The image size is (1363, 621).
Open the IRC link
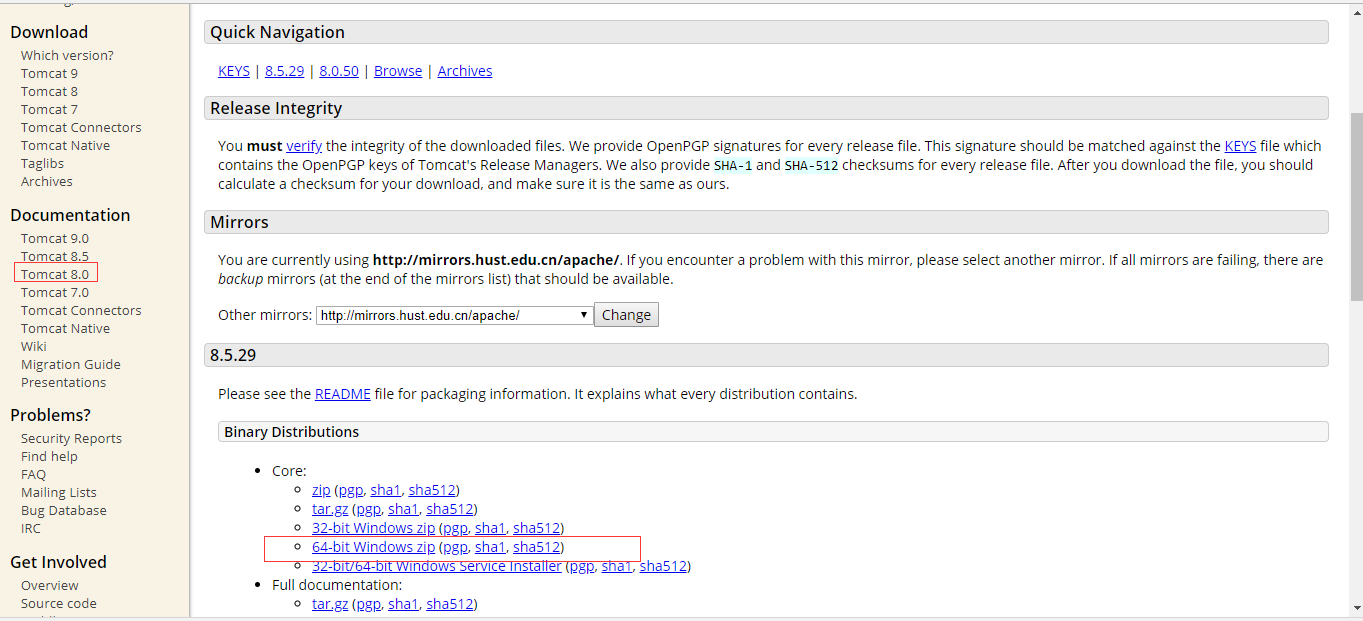[31, 528]
